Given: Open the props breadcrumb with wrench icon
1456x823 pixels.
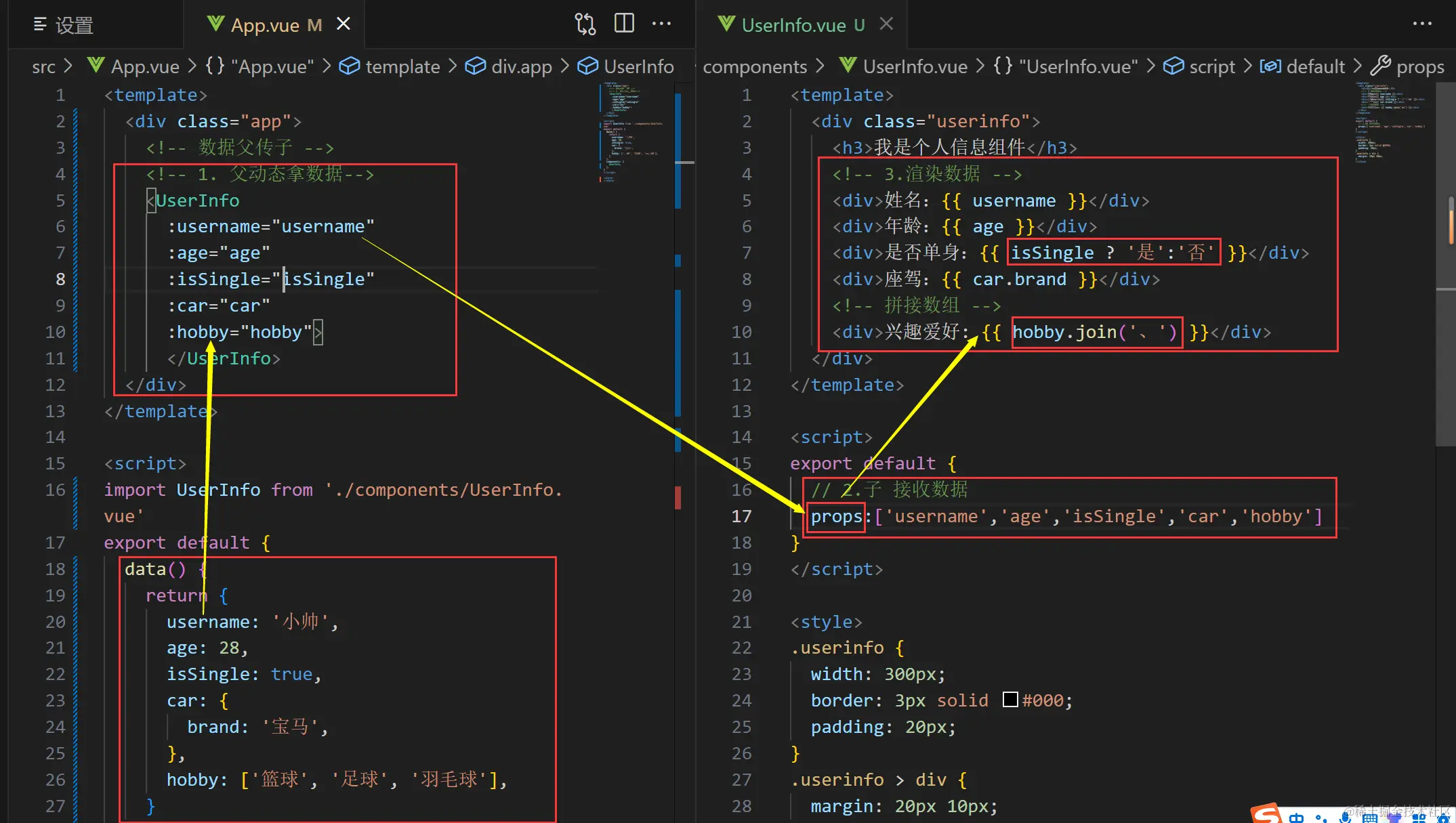Looking at the screenshot, I should (x=1407, y=66).
